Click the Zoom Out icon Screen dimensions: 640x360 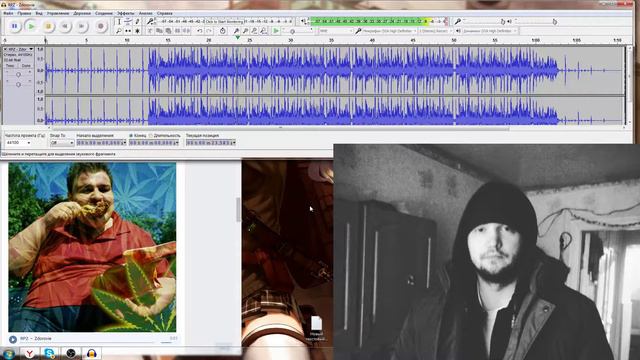245,31
